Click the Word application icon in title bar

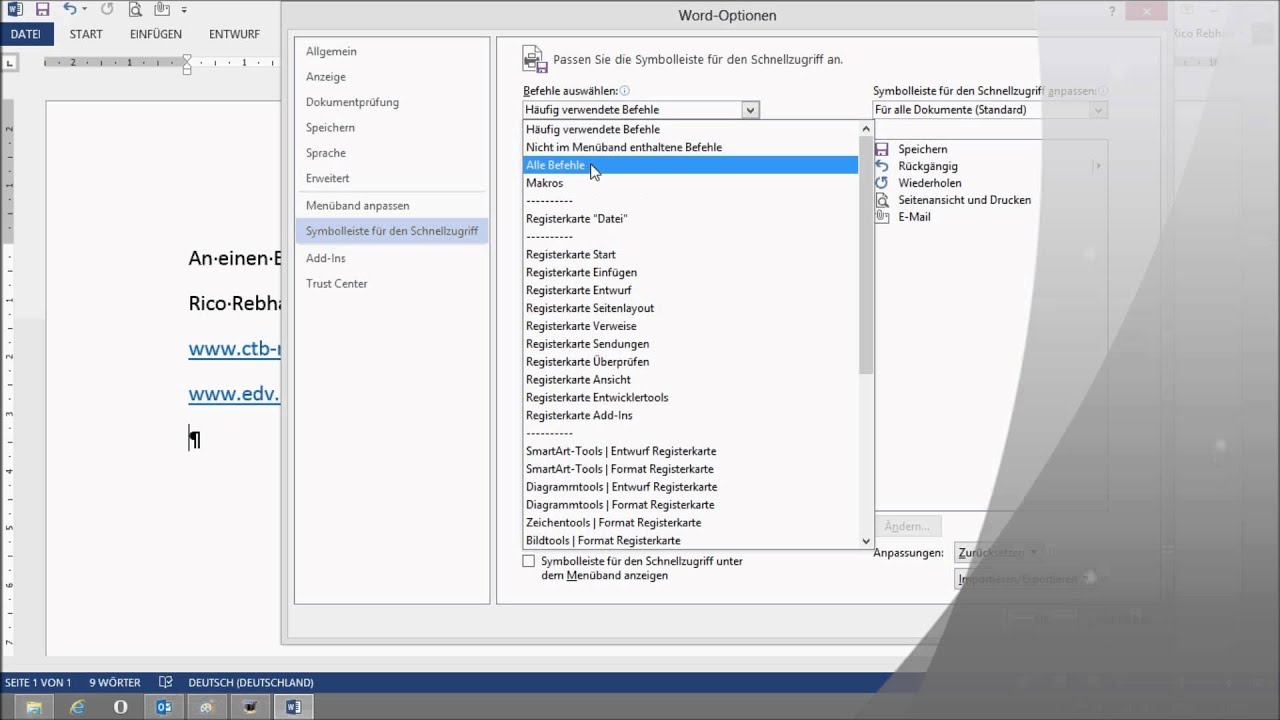click(x=15, y=10)
